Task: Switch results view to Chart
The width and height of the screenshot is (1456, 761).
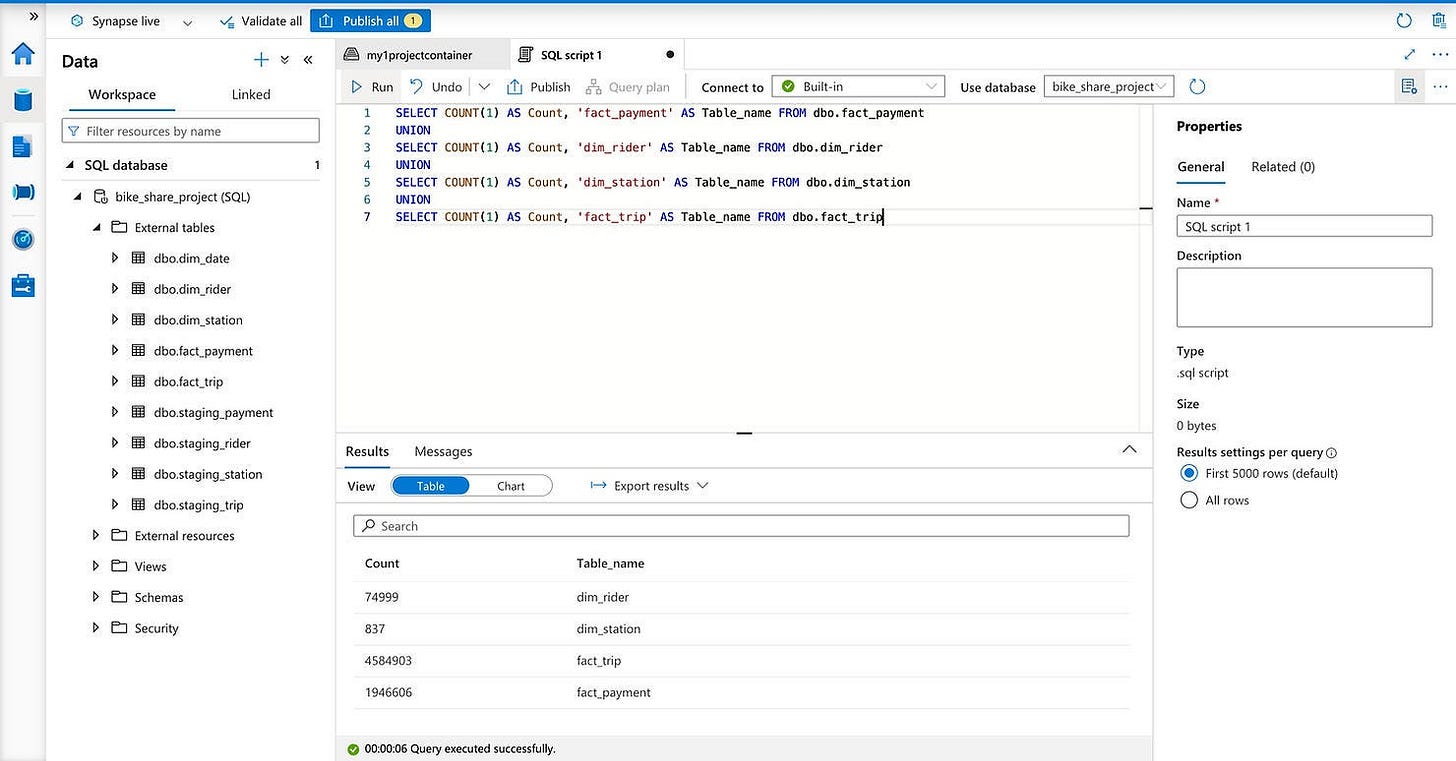Action: click(x=511, y=486)
